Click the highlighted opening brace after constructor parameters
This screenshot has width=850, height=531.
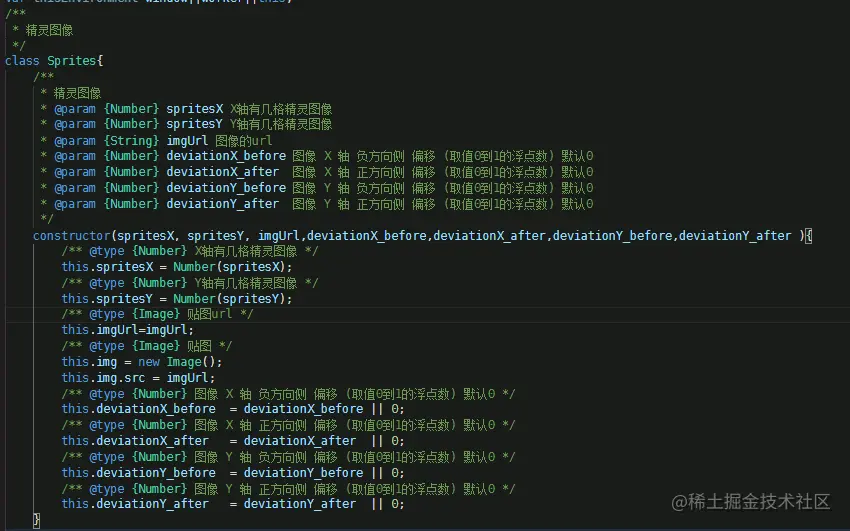pyautogui.click(x=808, y=236)
